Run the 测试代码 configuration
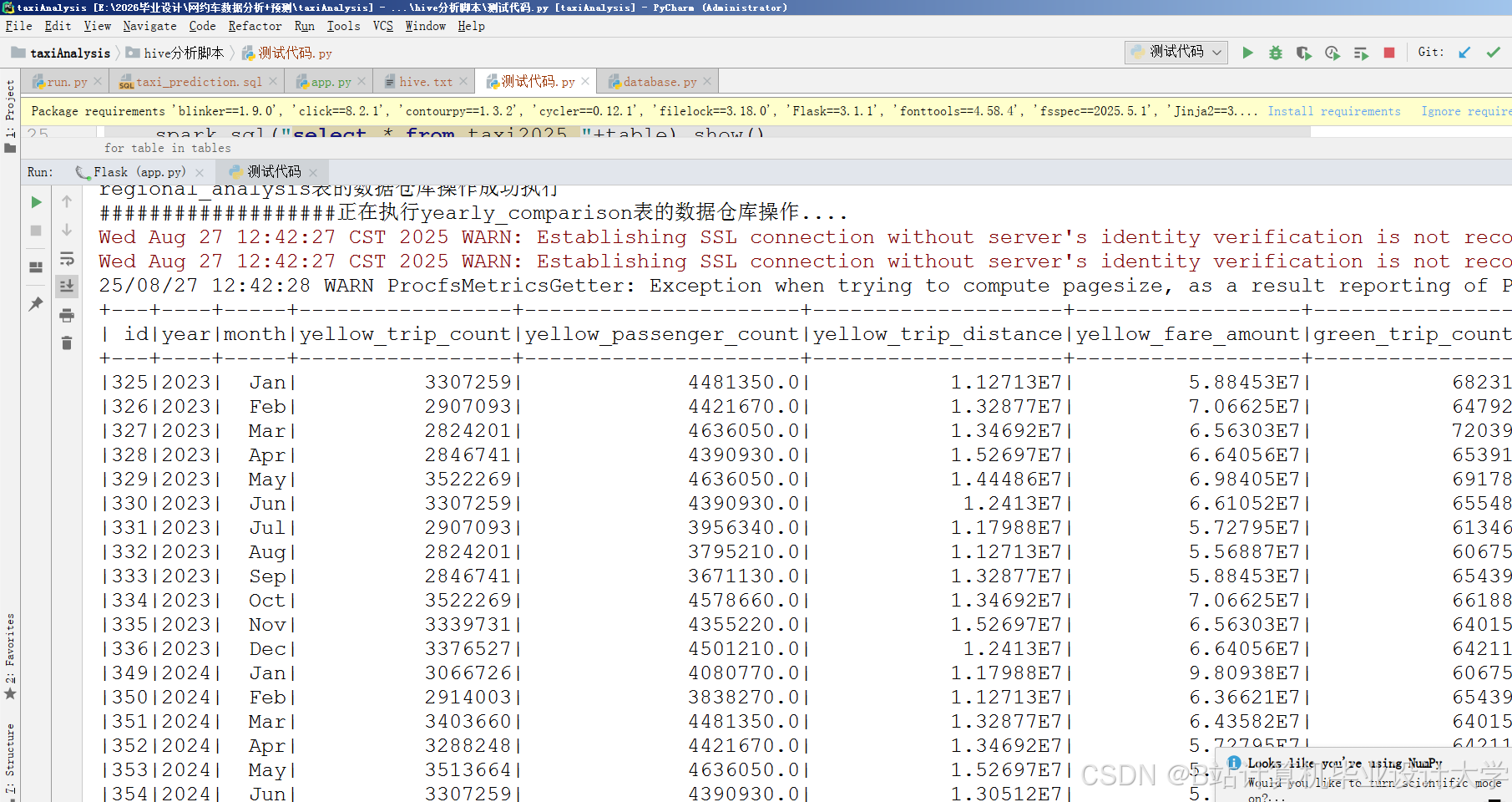This screenshot has height=802, width=1512. pyautogui.click(x=1247, y=52)
